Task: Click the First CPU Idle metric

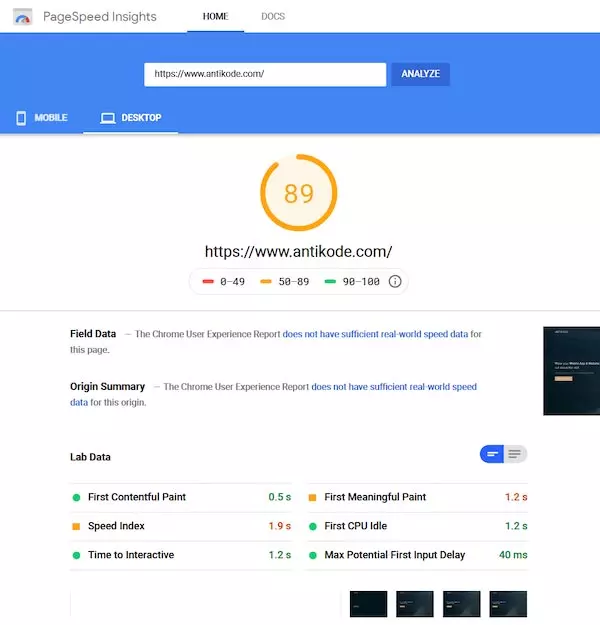Action: [417, 526]
